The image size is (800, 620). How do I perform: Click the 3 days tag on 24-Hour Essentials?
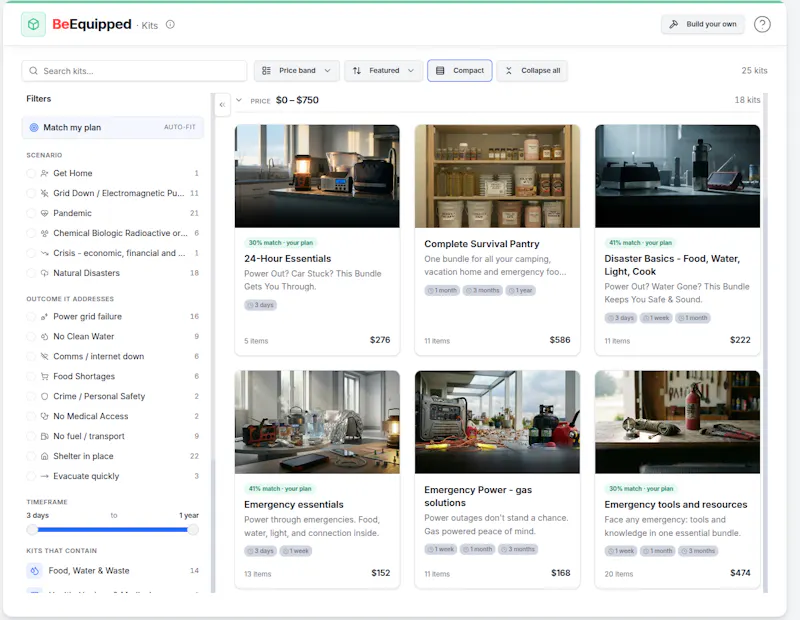(260, 305)
